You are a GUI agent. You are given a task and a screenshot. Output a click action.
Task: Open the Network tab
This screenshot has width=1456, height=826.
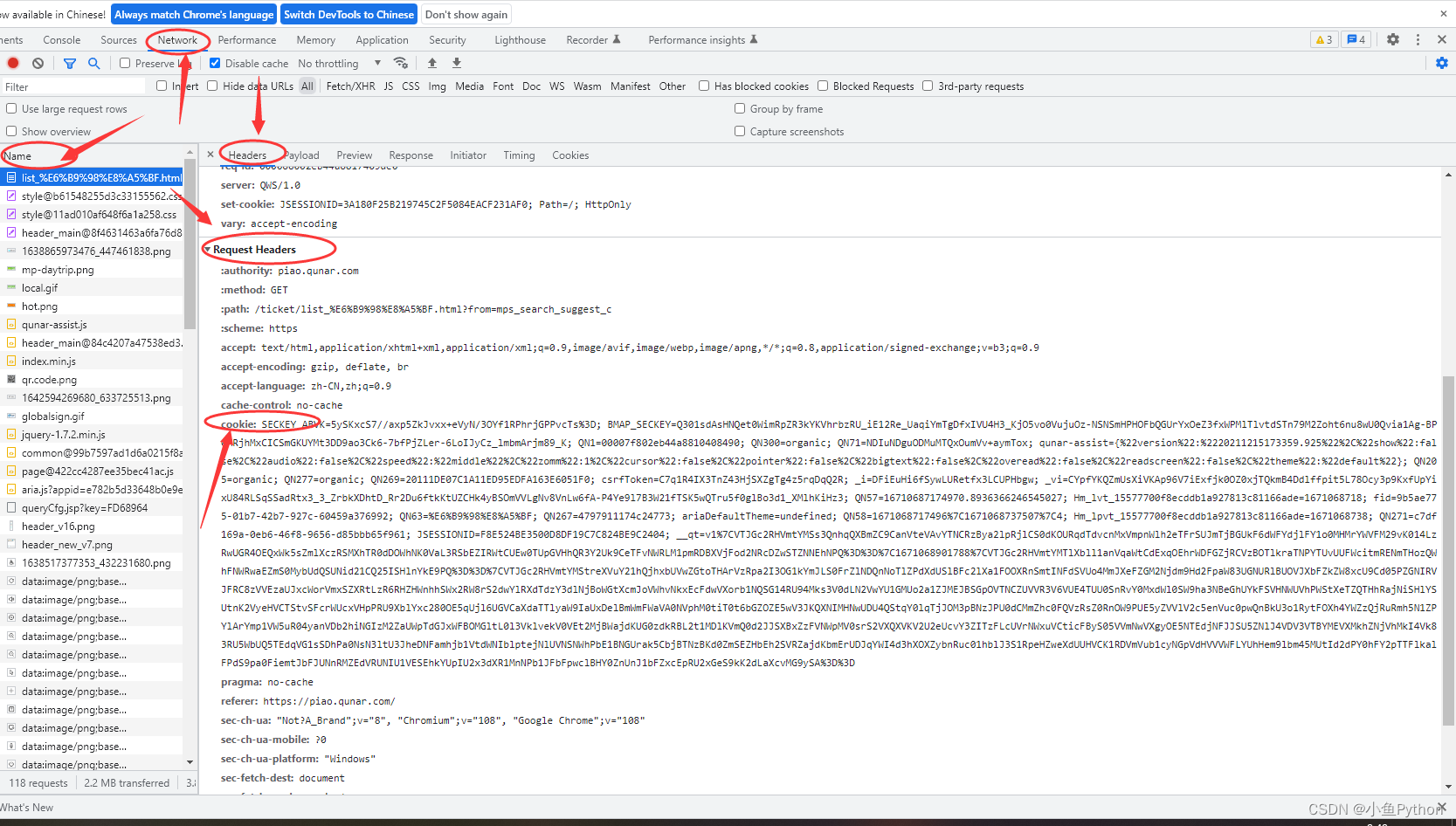click(x=177, y=39)
